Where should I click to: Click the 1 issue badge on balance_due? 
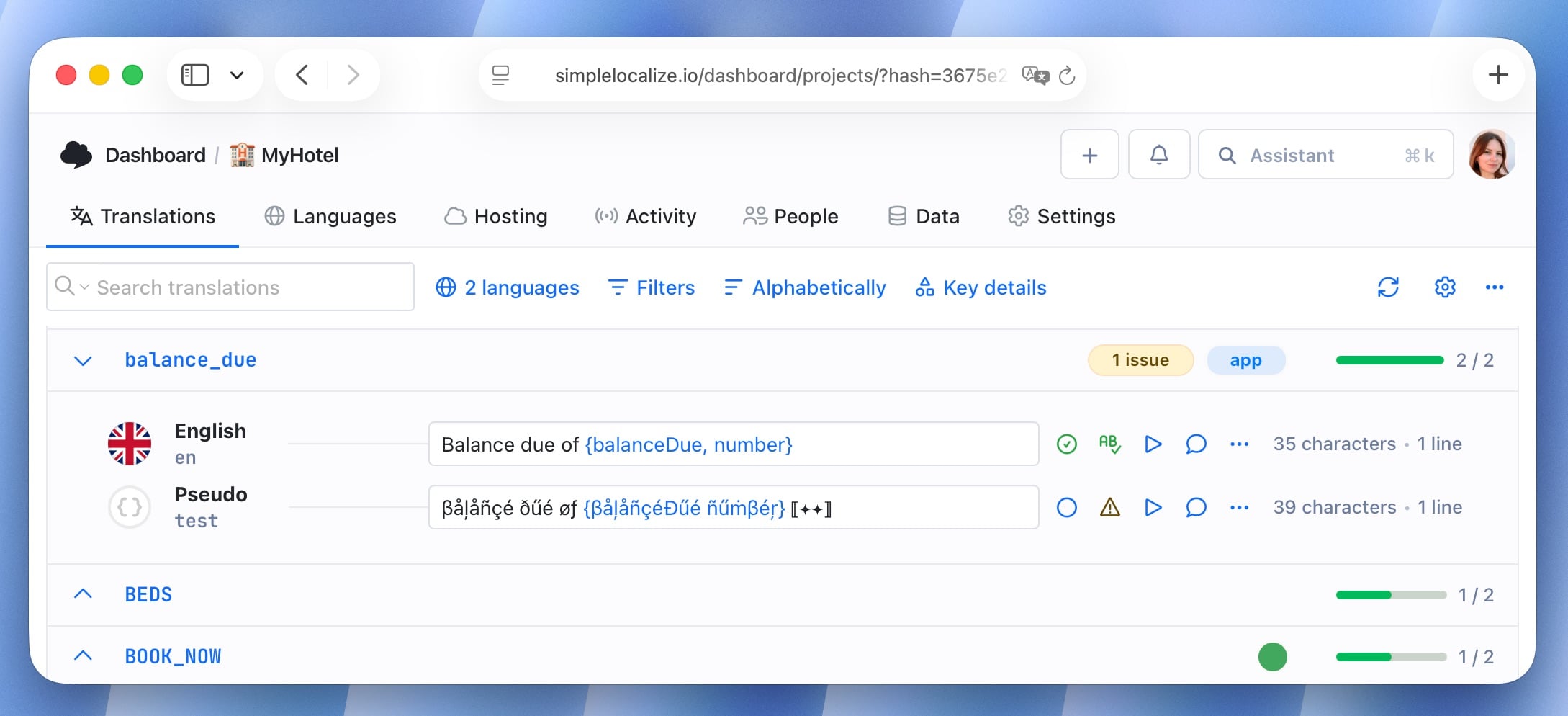pos(1140,360)
